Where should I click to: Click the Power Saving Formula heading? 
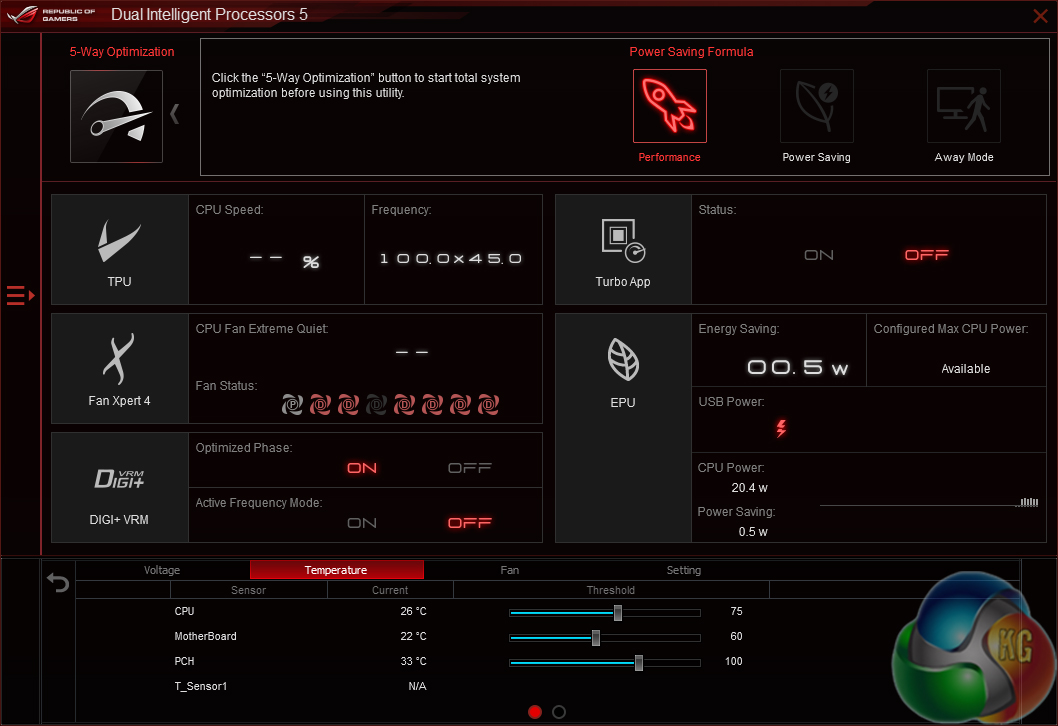pos(691,52)
